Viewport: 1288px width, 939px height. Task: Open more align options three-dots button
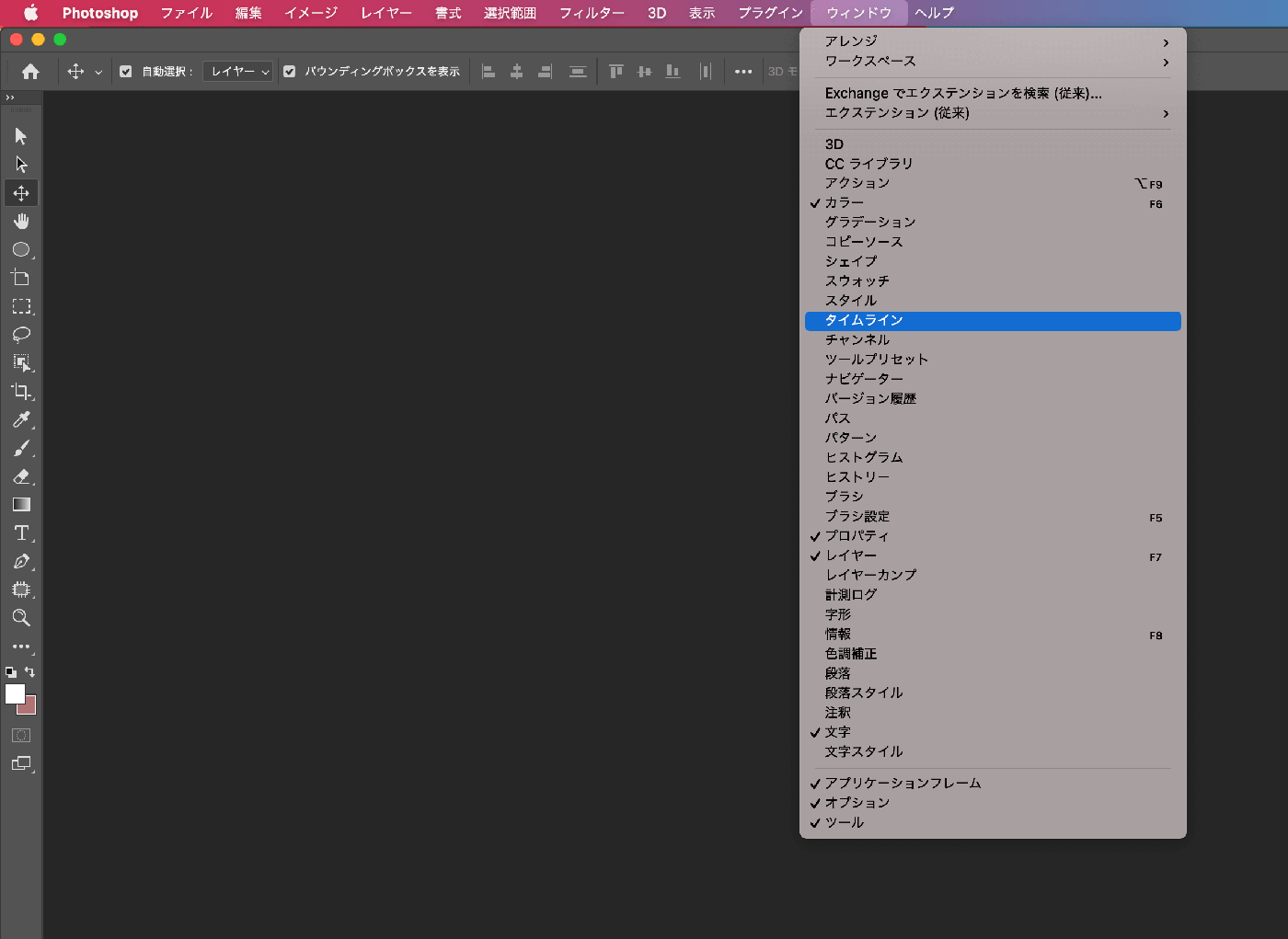point(743,72)
